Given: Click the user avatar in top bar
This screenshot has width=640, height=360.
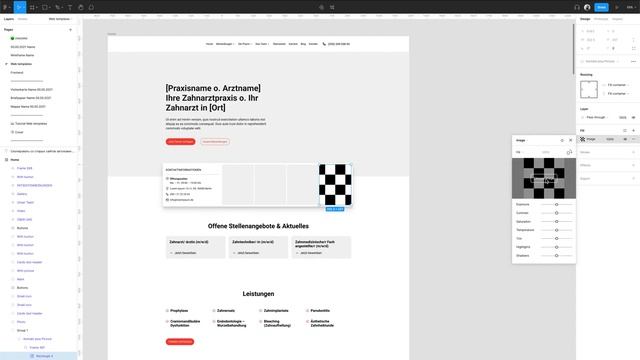Looking at the screenshot, I should click(587, 7).
